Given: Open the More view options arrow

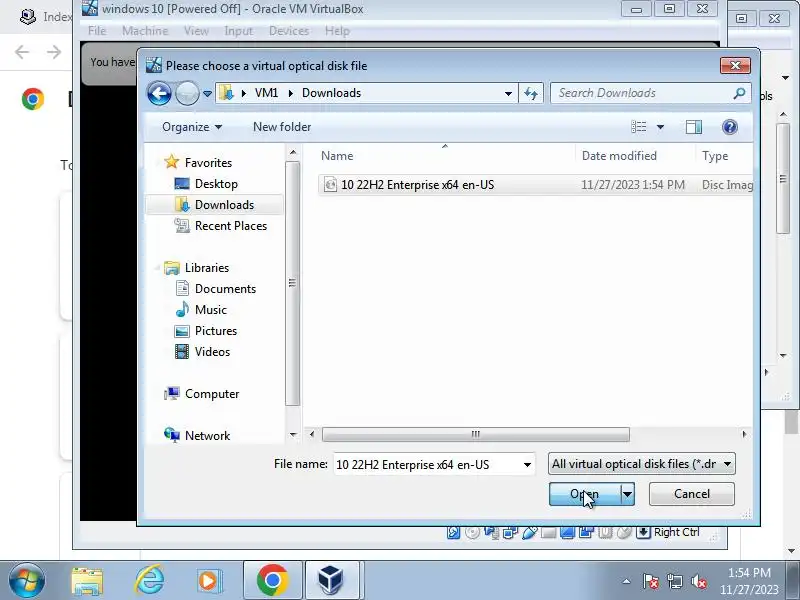Looking at the screenshot, I should tap(660, 127).
